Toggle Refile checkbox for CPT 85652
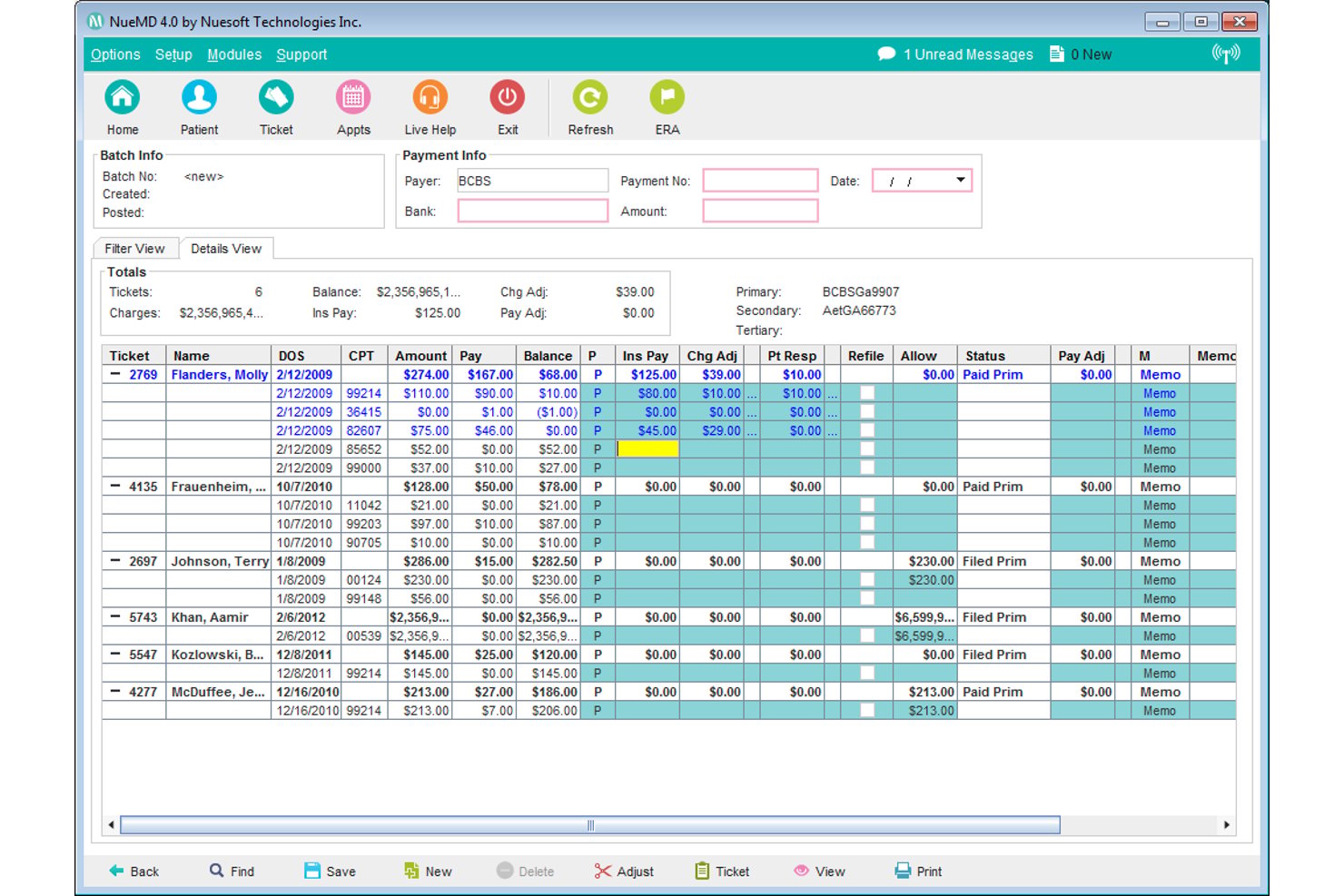Screen dimensions: 1344x896 [x=867, y=449]
